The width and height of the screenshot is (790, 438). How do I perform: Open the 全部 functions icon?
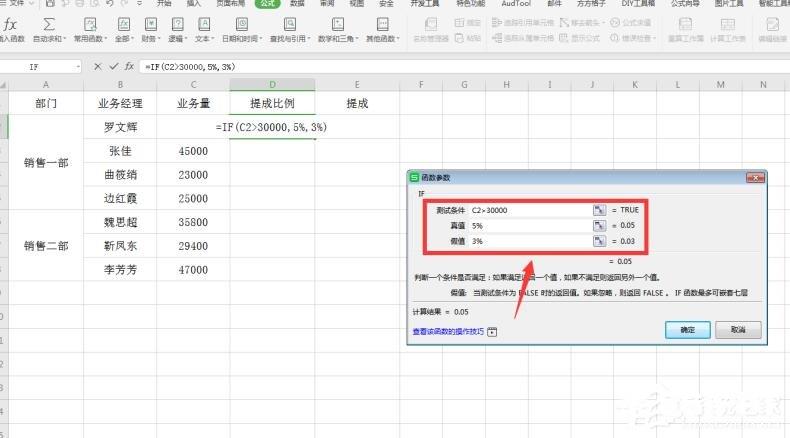tap(124, 24)
